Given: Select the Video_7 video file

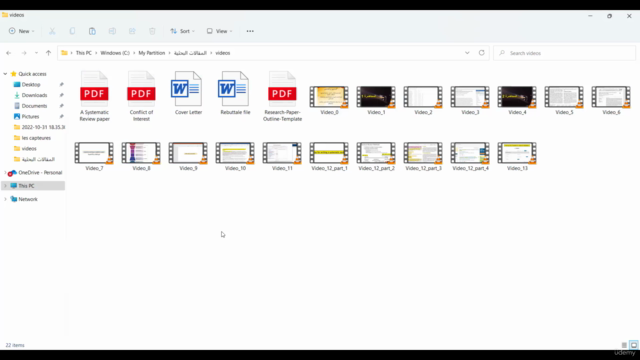Looking at the screenshot, I should (94, 156).
